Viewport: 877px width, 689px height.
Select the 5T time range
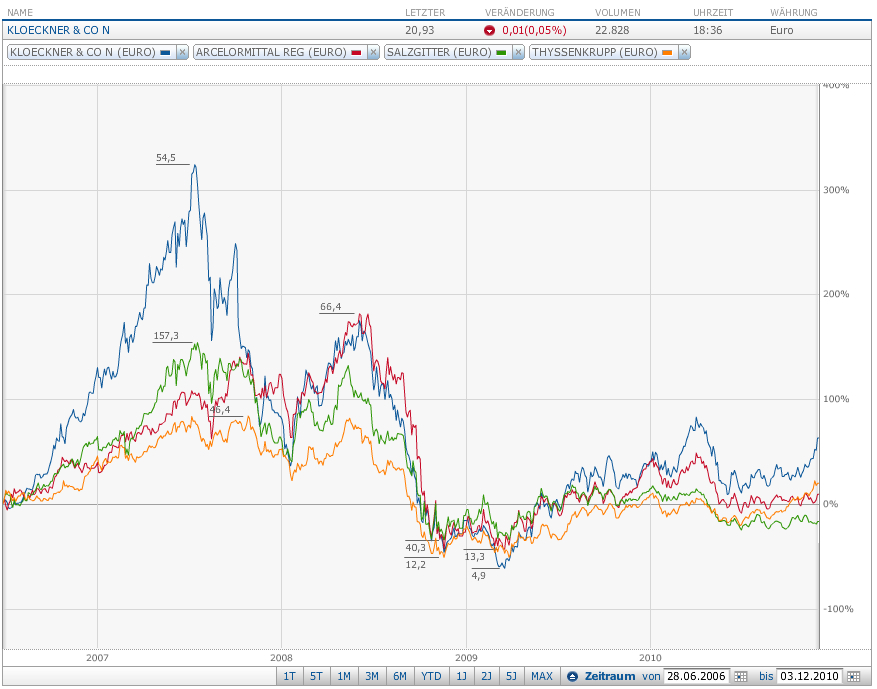pyautogui.click(x=317, y=677)
